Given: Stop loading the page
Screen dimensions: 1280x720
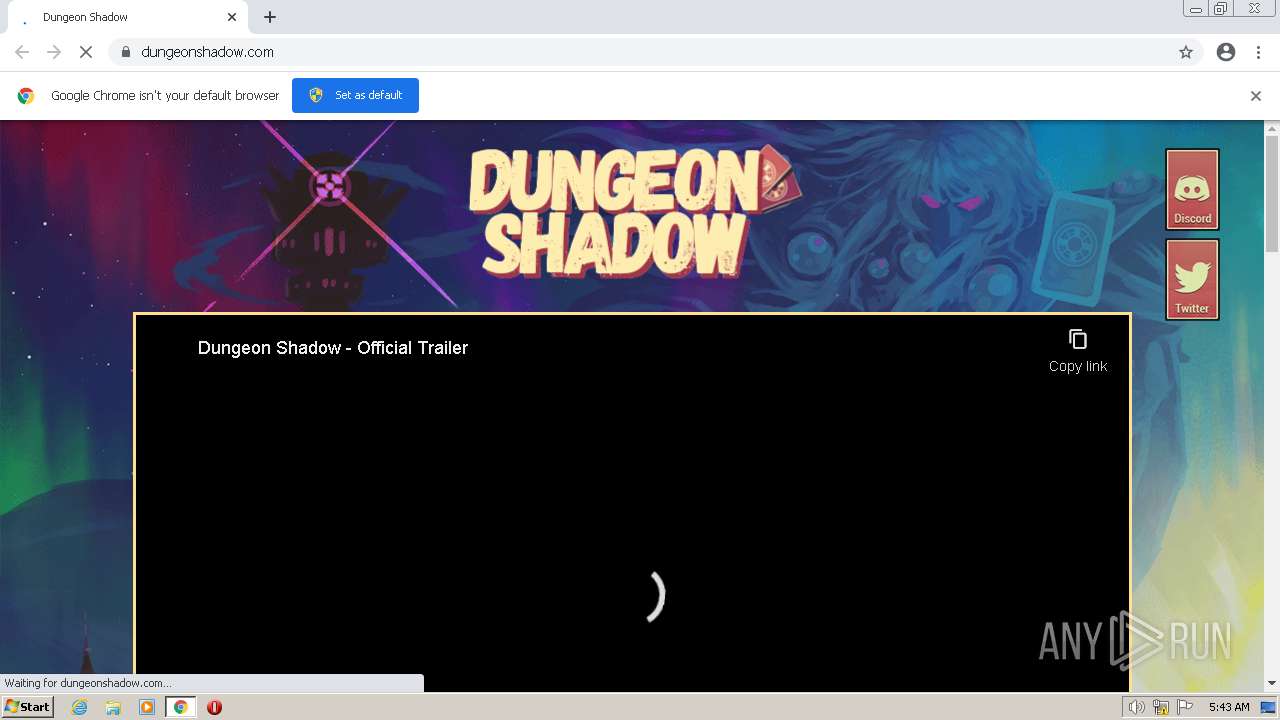Looking at the screenshot, I should tap(86, 52).
